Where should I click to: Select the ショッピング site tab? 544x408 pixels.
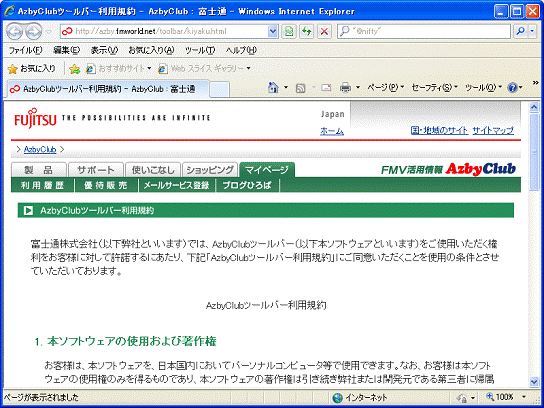(x=210, y=170)
